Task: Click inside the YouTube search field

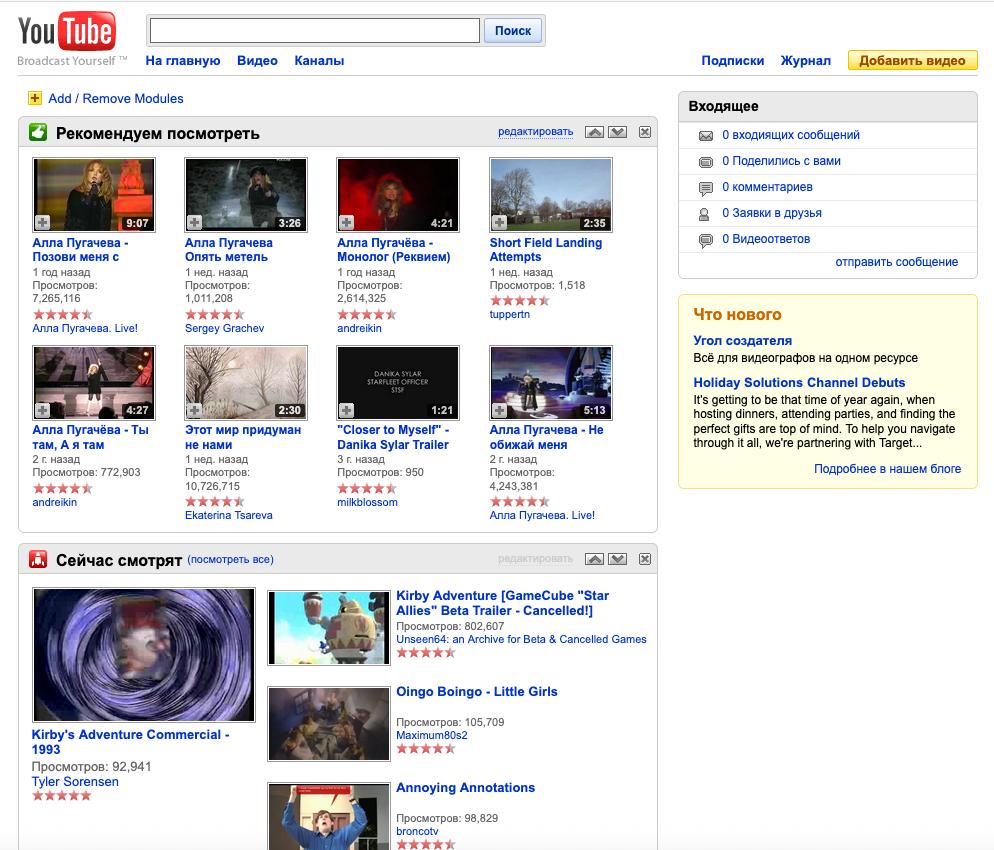Action: [314, 31]
